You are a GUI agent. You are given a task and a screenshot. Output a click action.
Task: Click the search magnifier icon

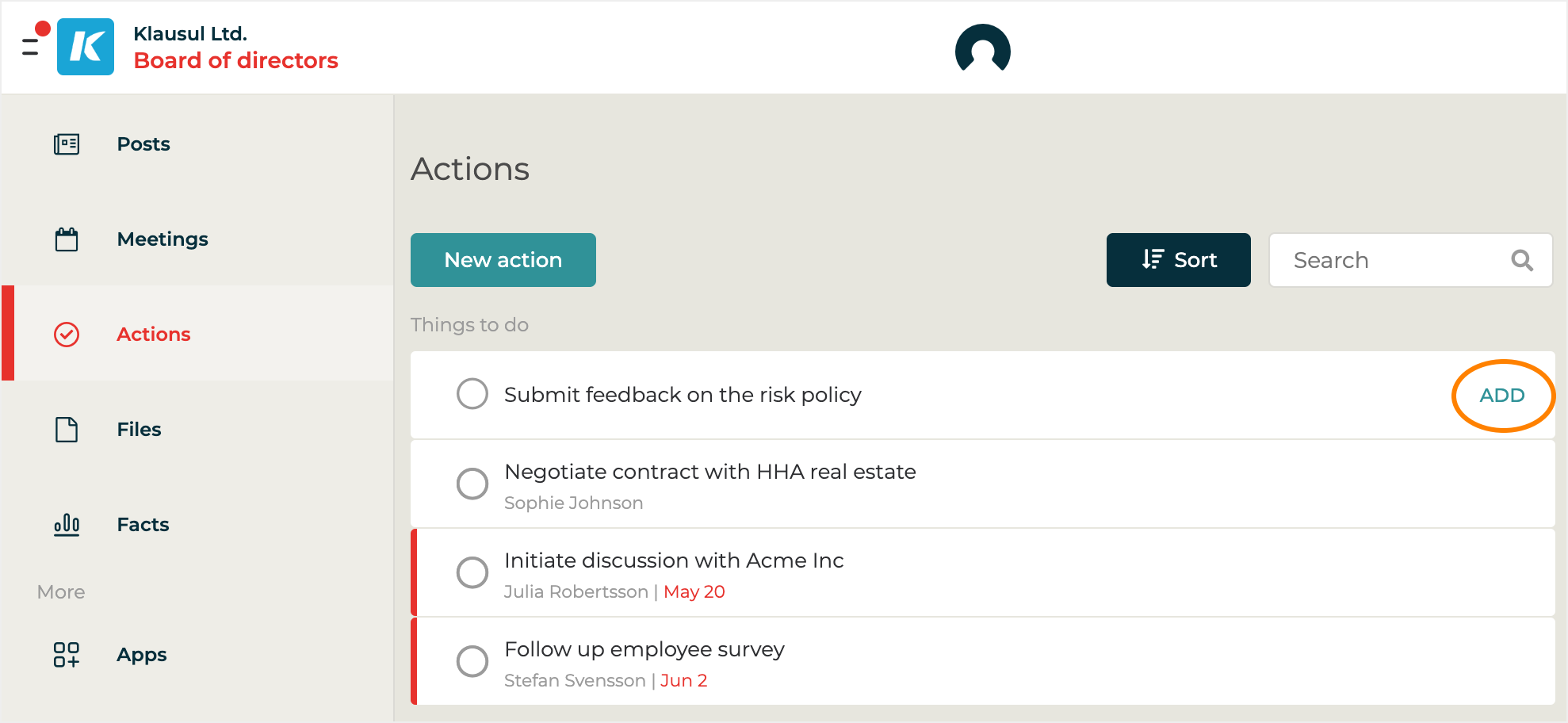[x=1521, y=260]
